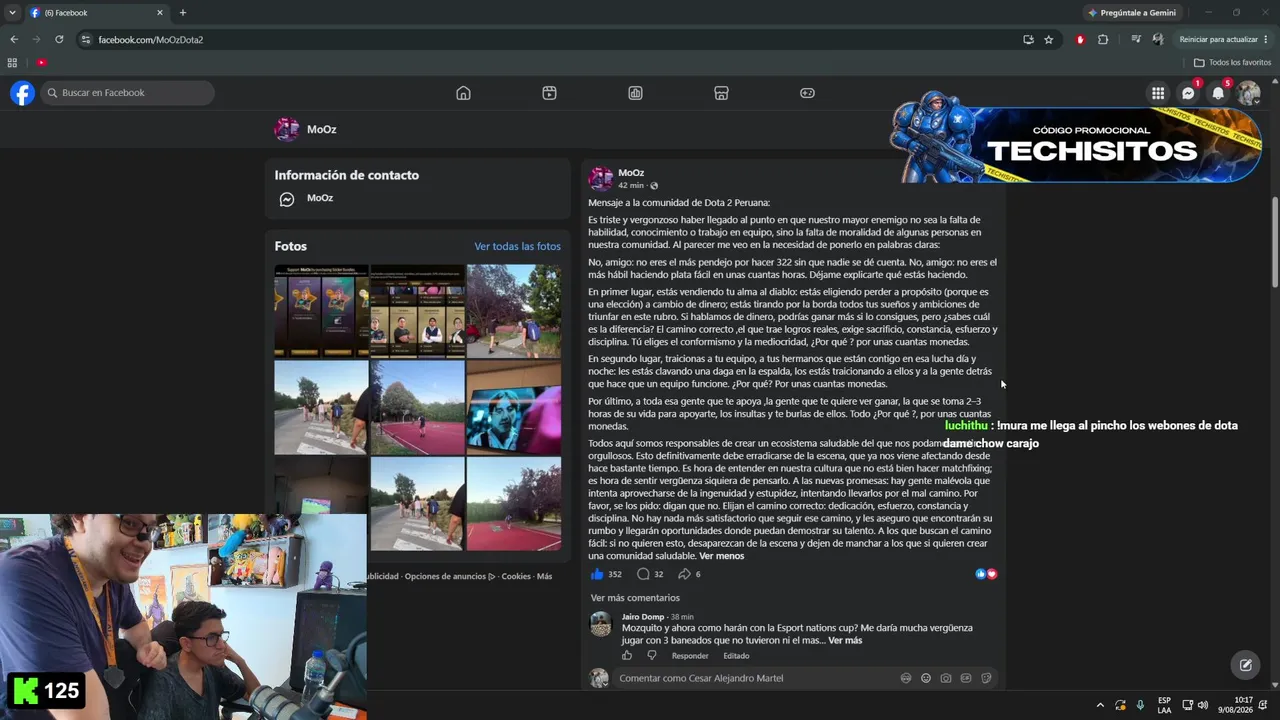This screenshot has width=1280, height=720.
Task: Focus the Buscar en Facebook search box
Action: tap(127, 93)
